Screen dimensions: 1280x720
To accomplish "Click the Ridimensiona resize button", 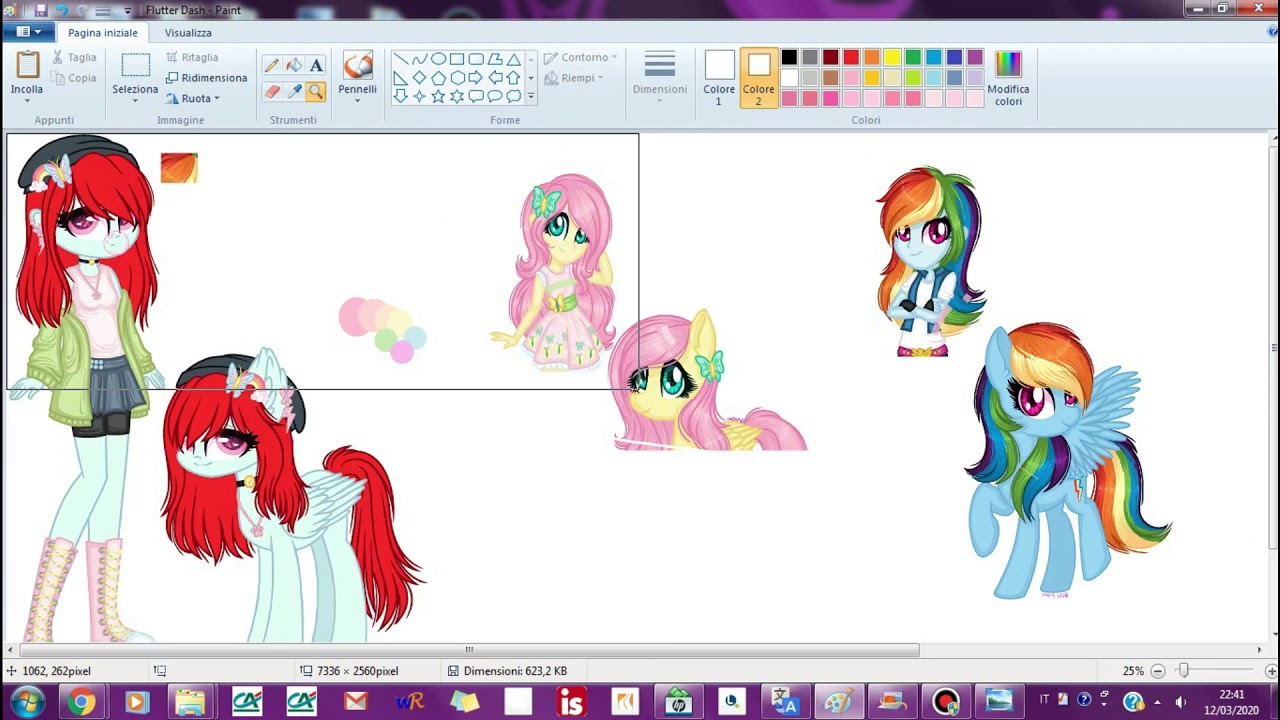I will click(x=206, y=78).
